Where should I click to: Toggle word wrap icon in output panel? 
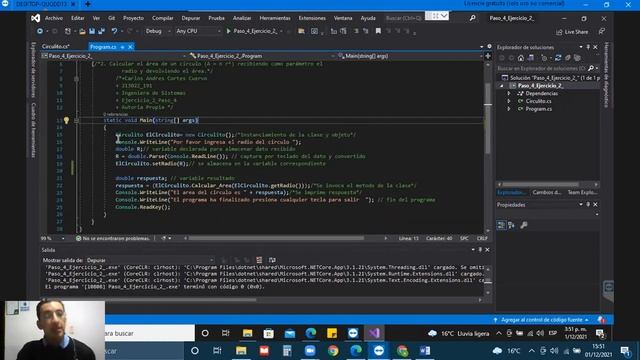(272, 260)
